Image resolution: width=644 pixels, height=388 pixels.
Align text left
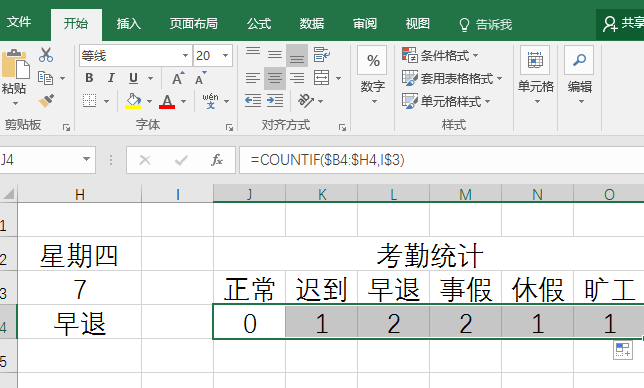point(253,78)
